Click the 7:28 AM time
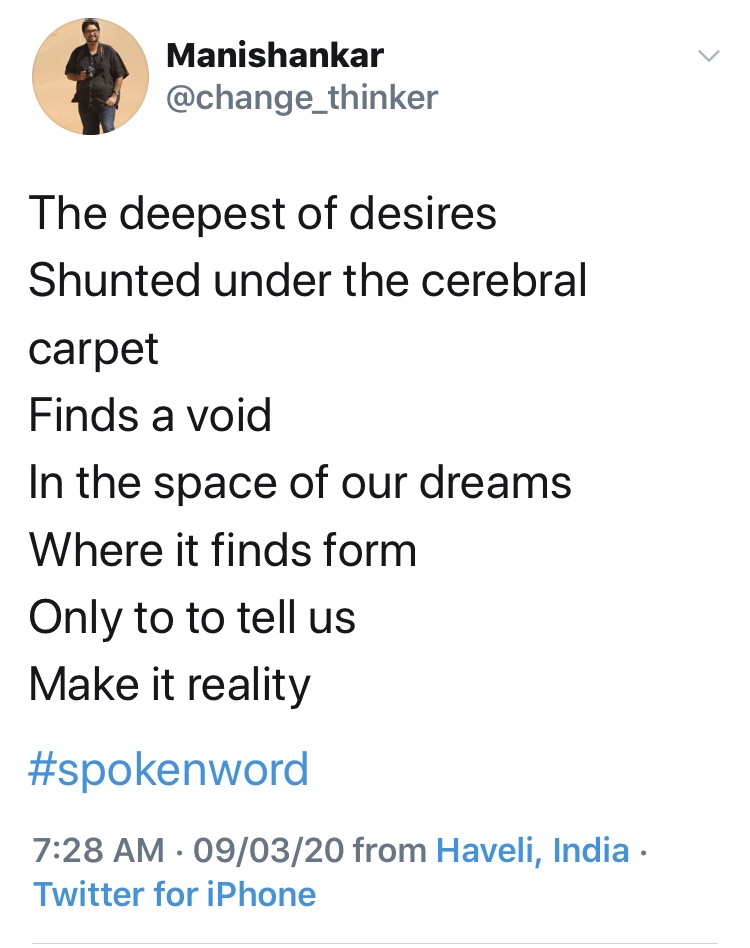 (x=98, y=851)
